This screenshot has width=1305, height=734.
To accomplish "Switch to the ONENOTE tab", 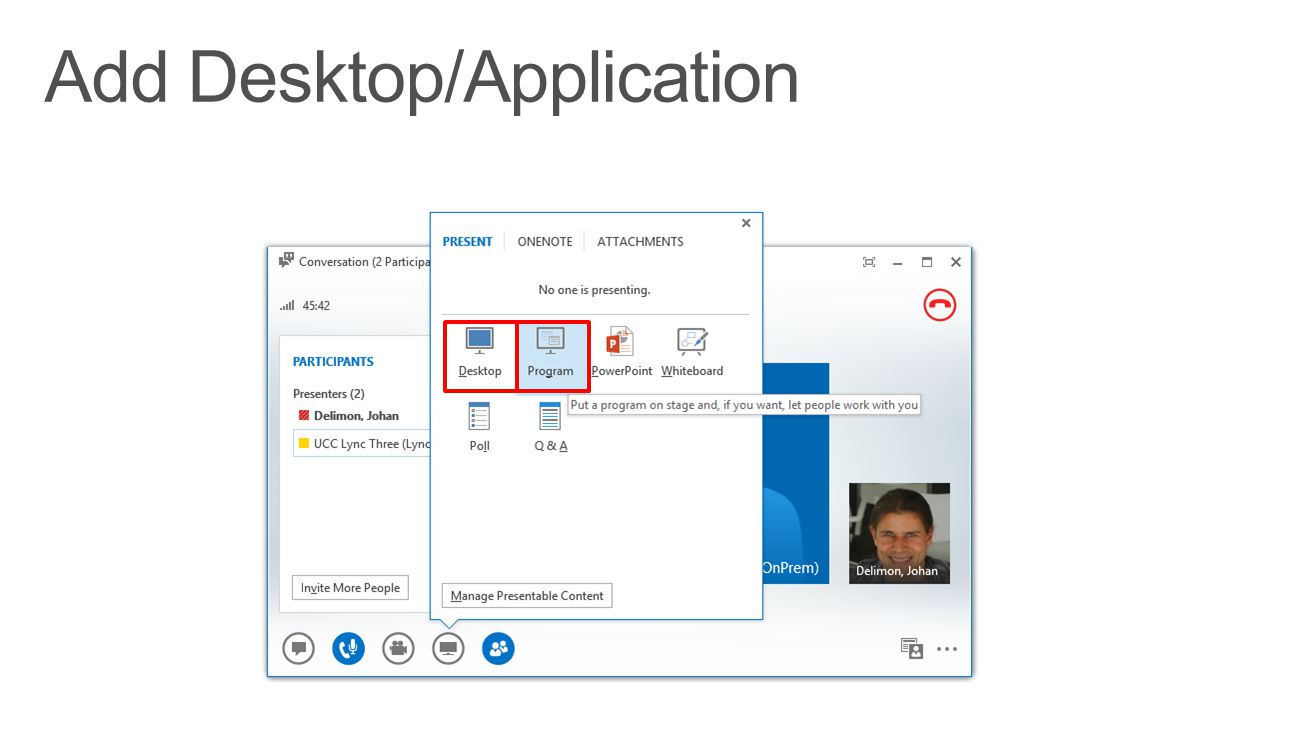I will [x=545, y=241].
